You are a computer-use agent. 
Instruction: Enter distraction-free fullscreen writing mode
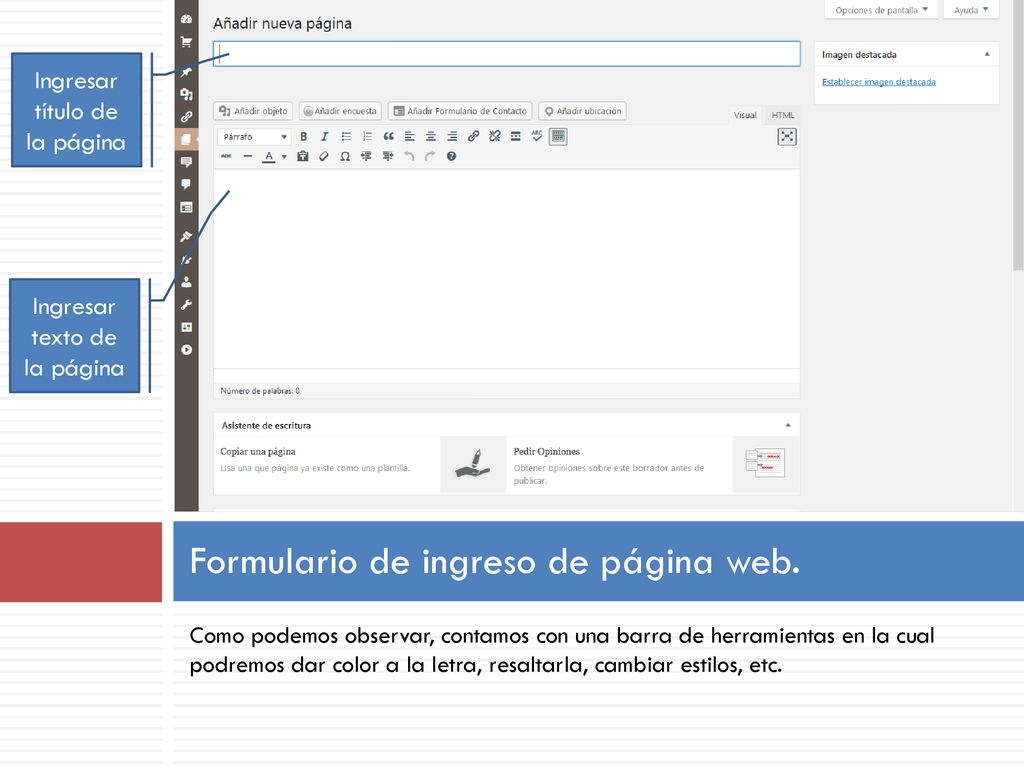click(787, 136)
